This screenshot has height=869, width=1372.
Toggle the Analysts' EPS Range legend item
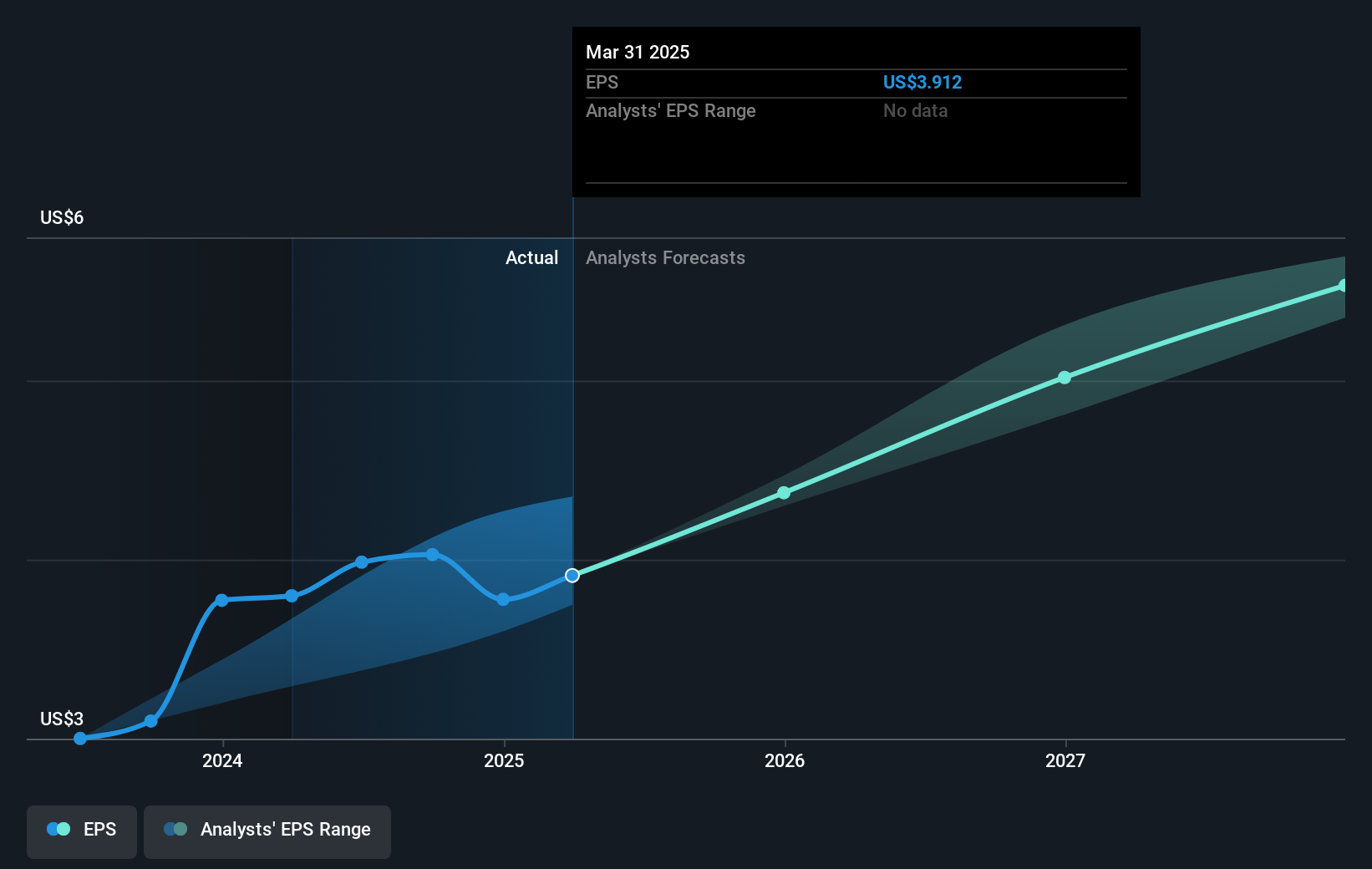[x=267, y=831]
